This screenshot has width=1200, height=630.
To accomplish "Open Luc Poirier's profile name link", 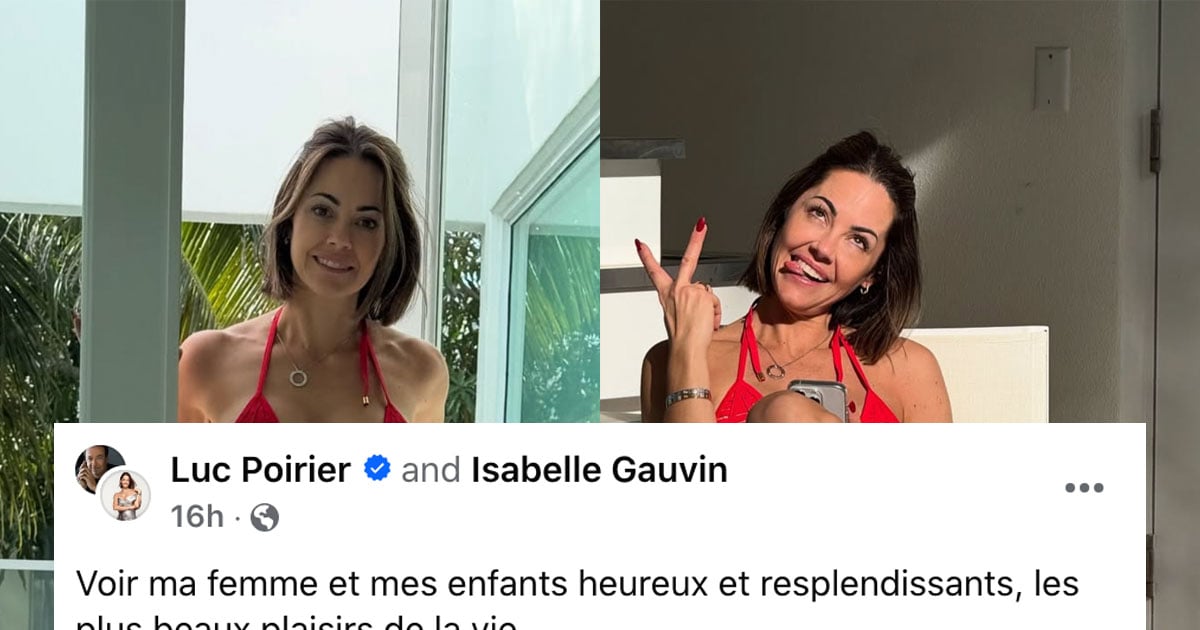I will pos(260,469).
